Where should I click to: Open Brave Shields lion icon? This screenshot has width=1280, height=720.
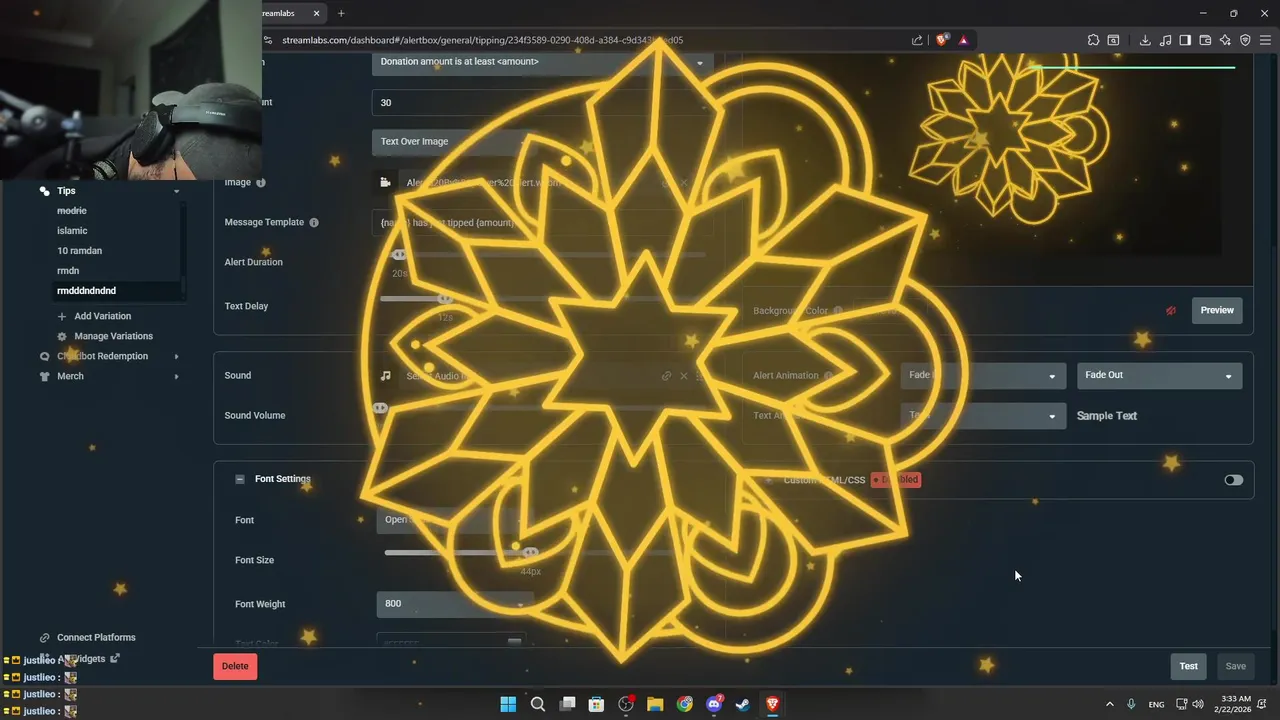pyautogui.click(x=942, y=40)
